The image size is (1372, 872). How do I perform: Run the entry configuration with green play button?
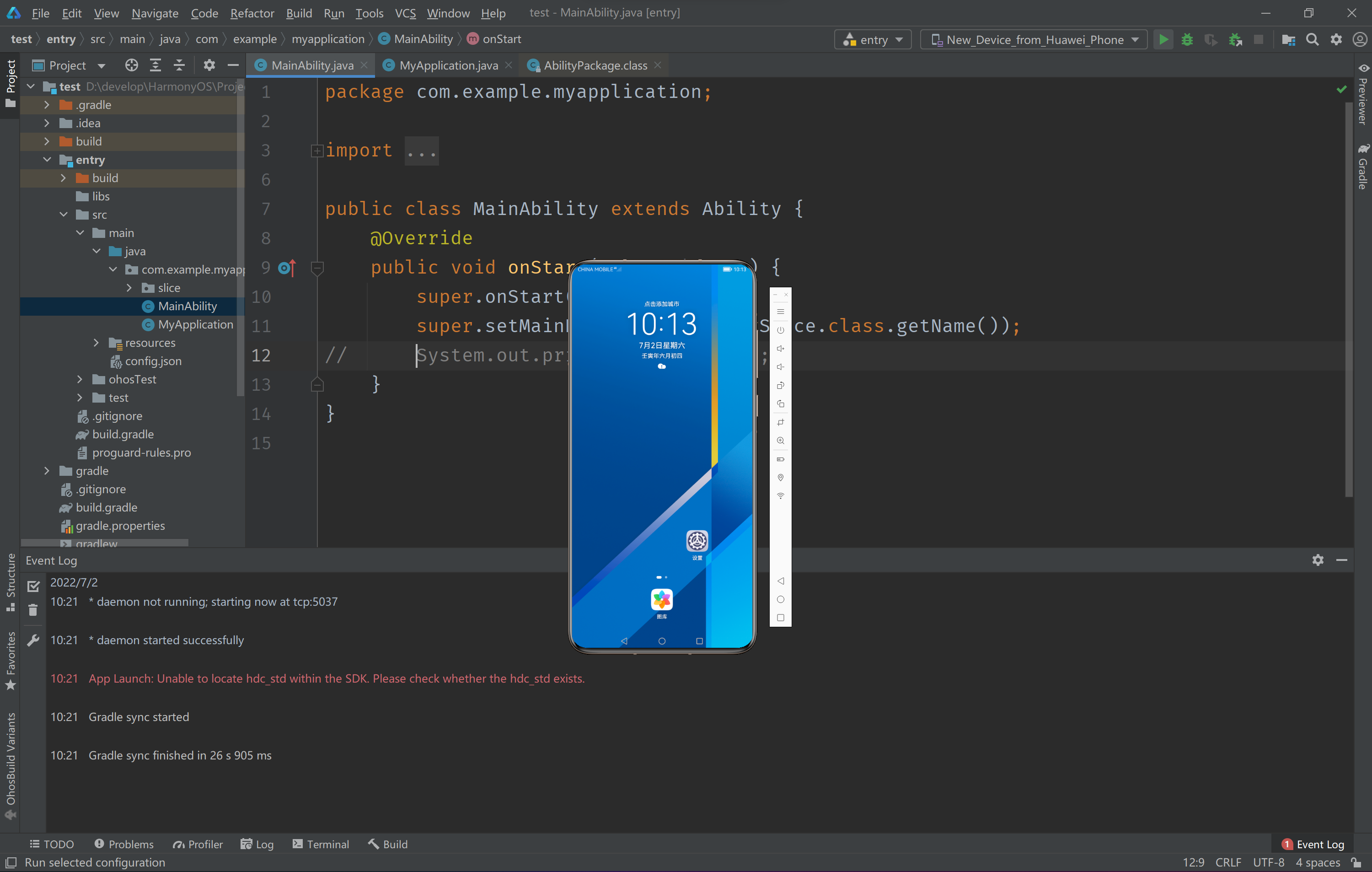pos(1163,39)
